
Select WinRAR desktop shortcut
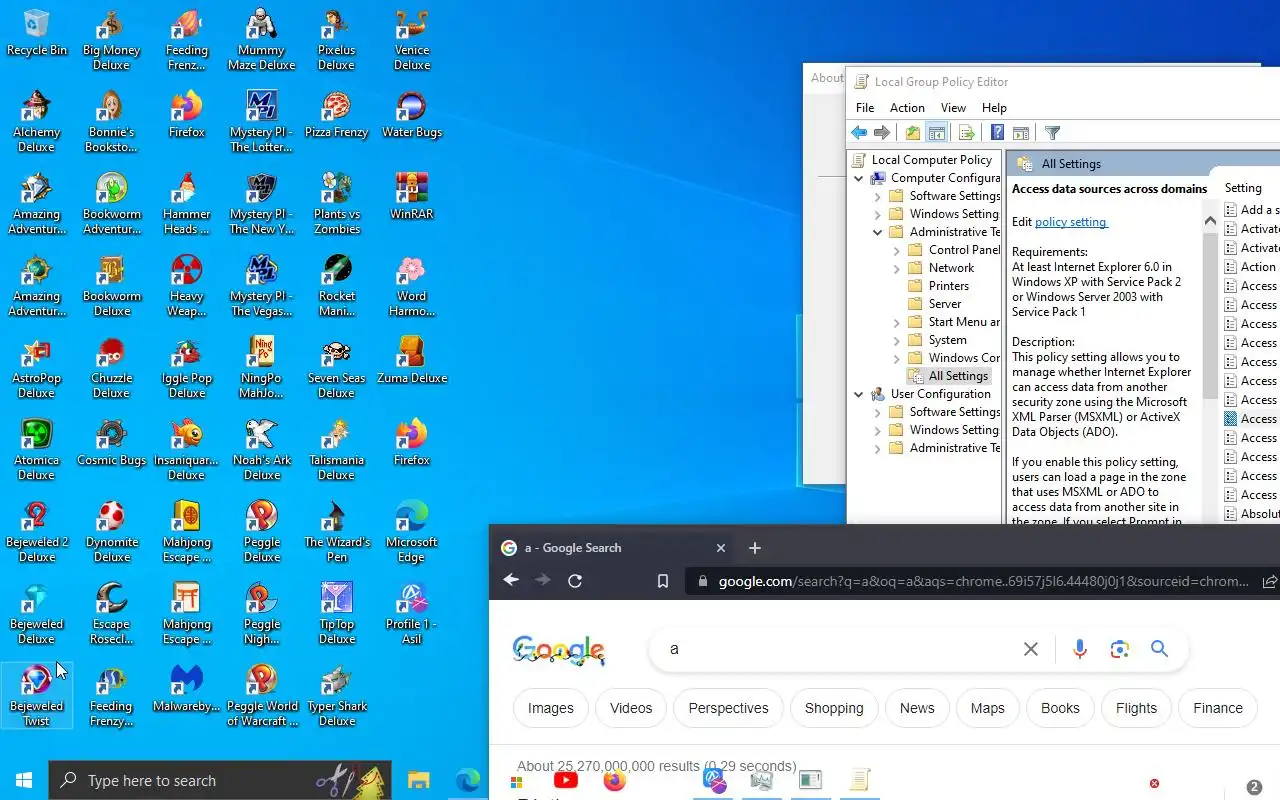[412, 196]
